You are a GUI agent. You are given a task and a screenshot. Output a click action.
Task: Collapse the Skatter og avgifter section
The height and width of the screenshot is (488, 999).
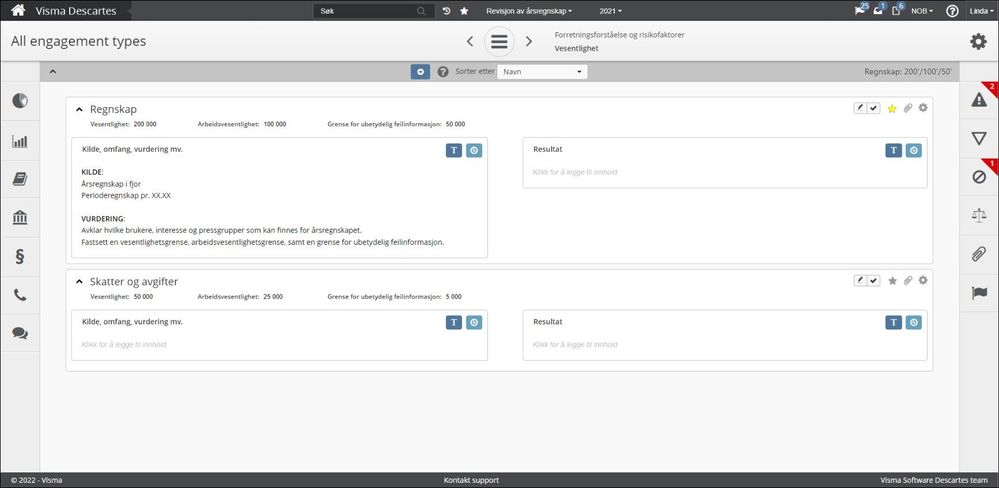coord(79,282)
